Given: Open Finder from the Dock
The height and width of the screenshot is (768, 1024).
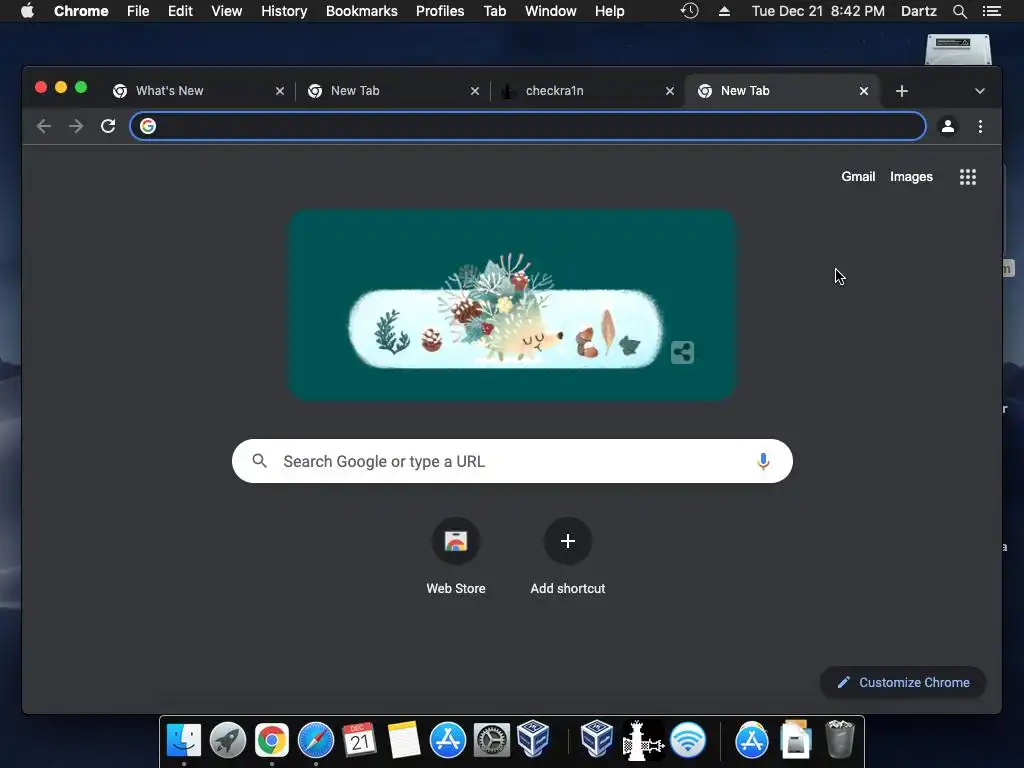Looking at the screenshot, I should [184, 739].
